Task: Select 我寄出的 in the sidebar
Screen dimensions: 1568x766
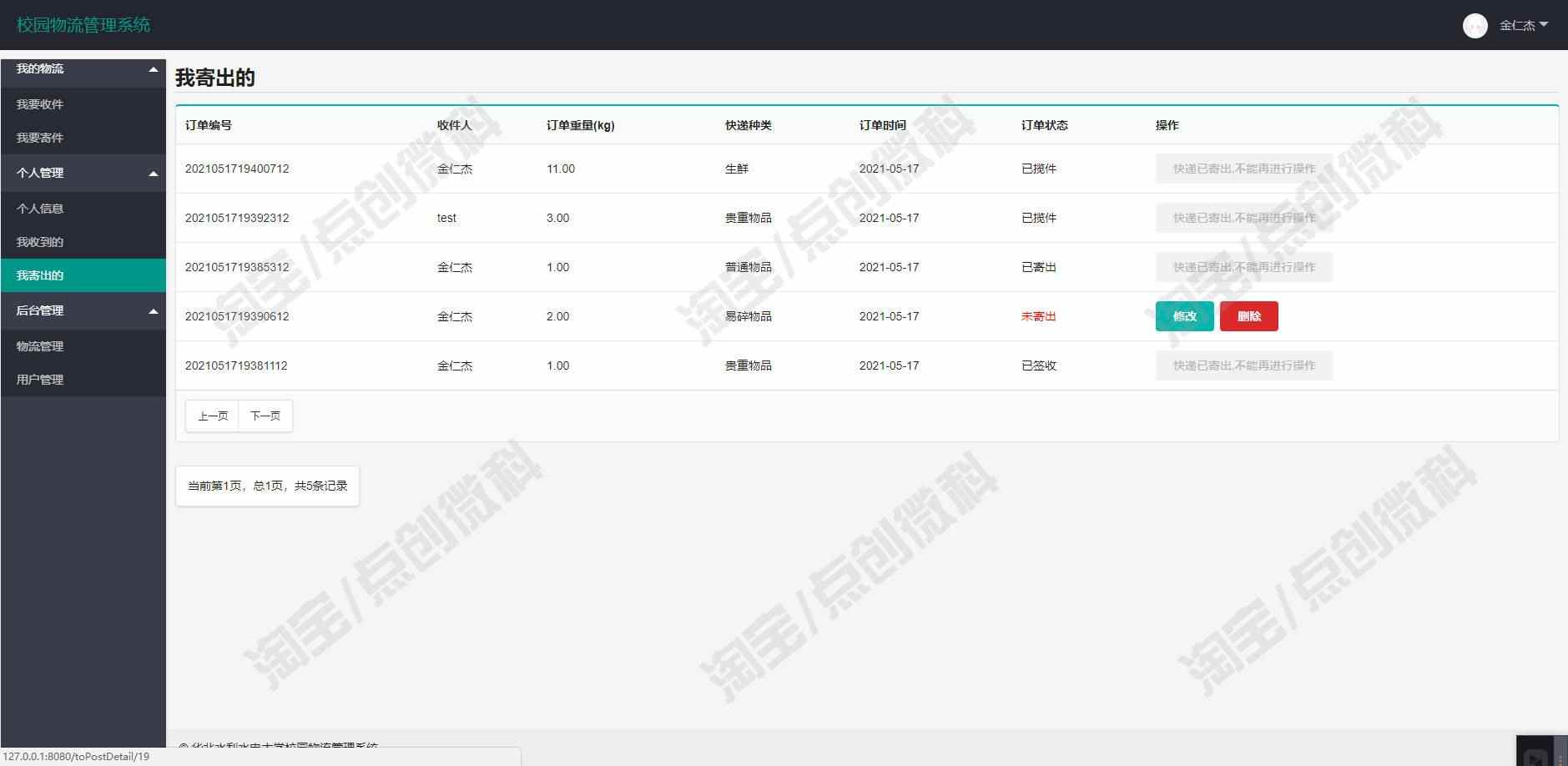Action: point(83,275)
